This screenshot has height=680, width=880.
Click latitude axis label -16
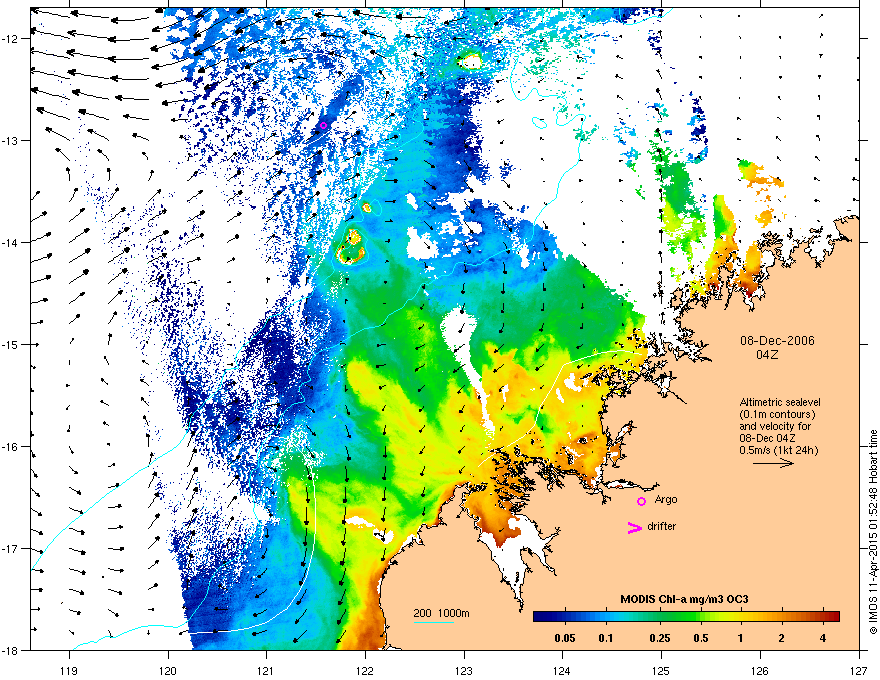point(11,447)
